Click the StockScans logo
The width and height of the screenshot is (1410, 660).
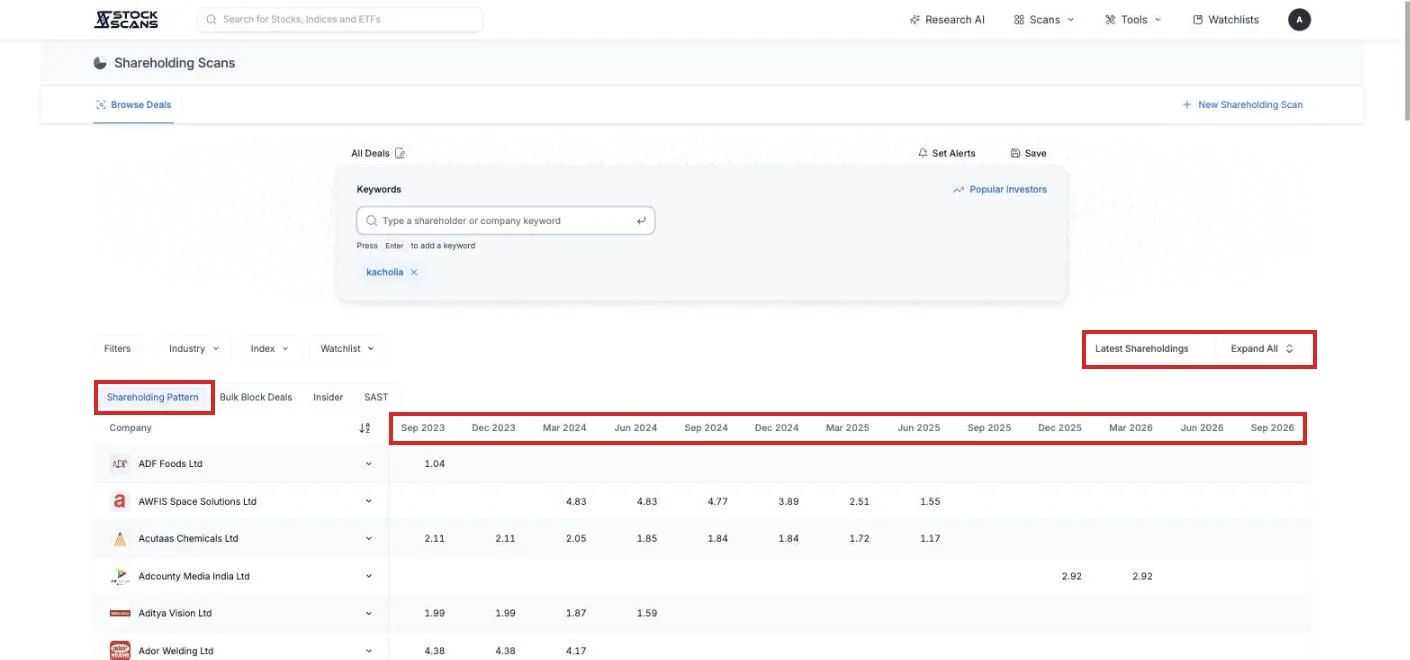coord(126,19)
